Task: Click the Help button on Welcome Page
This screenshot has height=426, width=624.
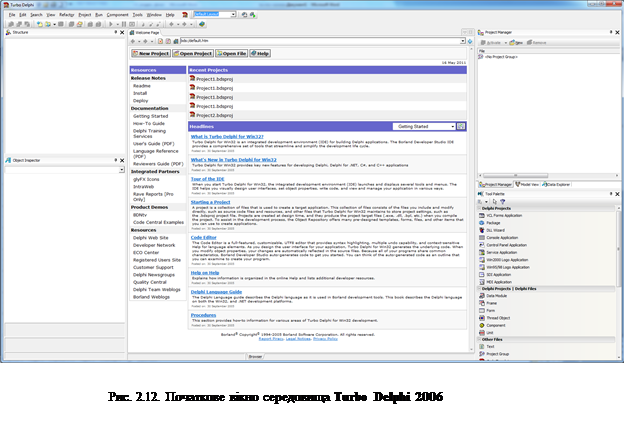Action: (x=260, y=53)
